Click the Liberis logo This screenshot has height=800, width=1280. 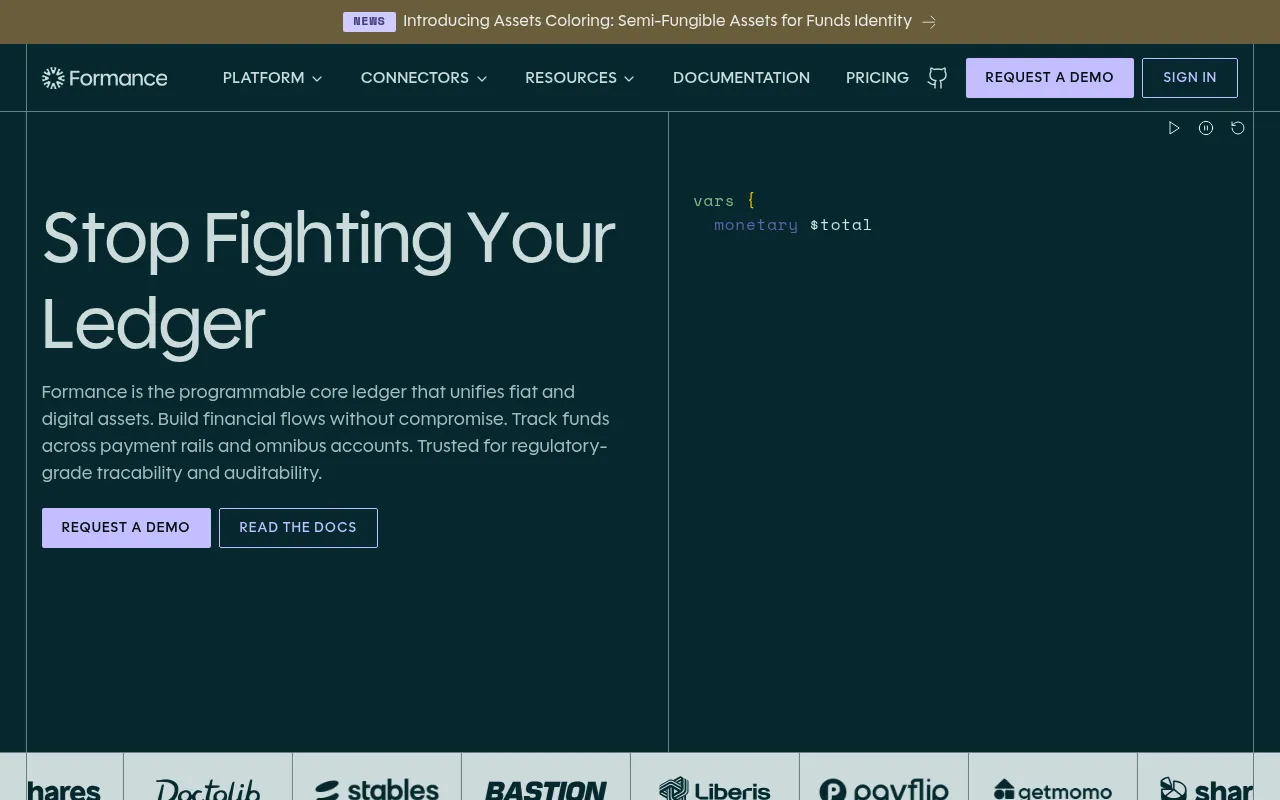tap(715, 790)
